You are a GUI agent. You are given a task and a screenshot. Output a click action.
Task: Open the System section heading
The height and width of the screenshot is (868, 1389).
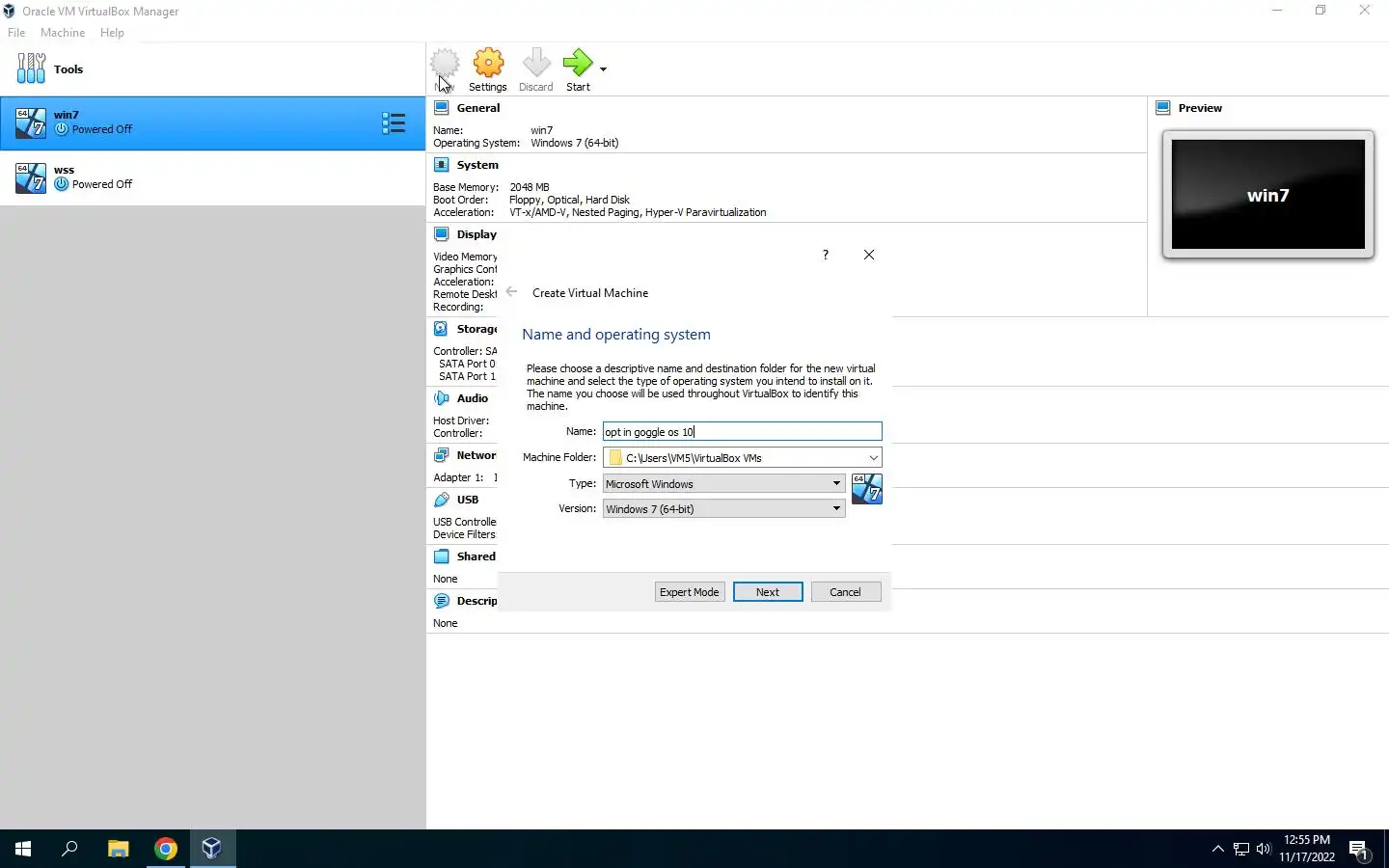click(x=477, y=165)
